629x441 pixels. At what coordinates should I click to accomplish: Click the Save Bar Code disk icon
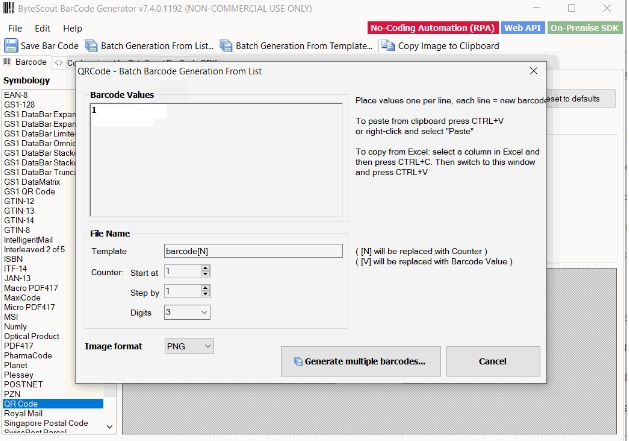[x=11, y=46]
